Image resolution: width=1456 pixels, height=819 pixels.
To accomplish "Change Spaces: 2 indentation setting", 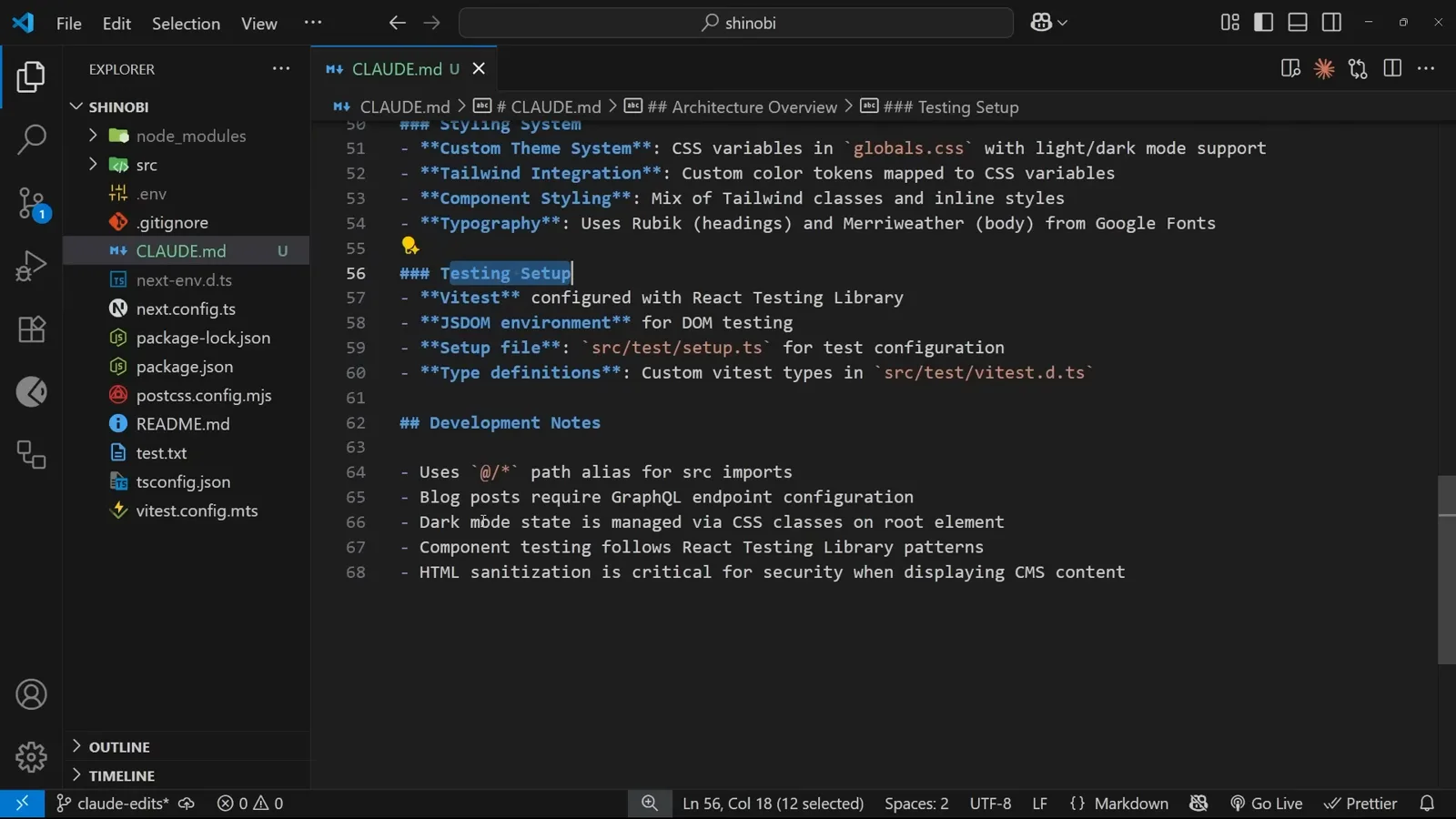I will pyautogui.click(x=916, y=804).
